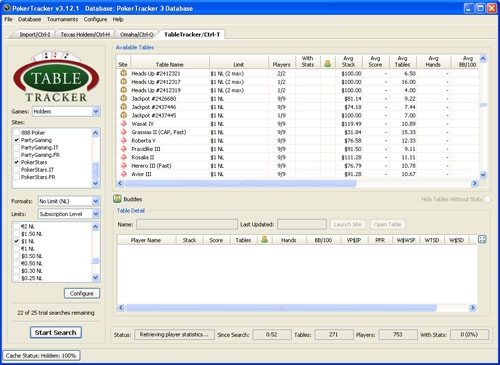Click the Buddies icon below the tables list
The height and width of the screenshot is (365, 500).
pyautogui.click(x=117, y=199)
